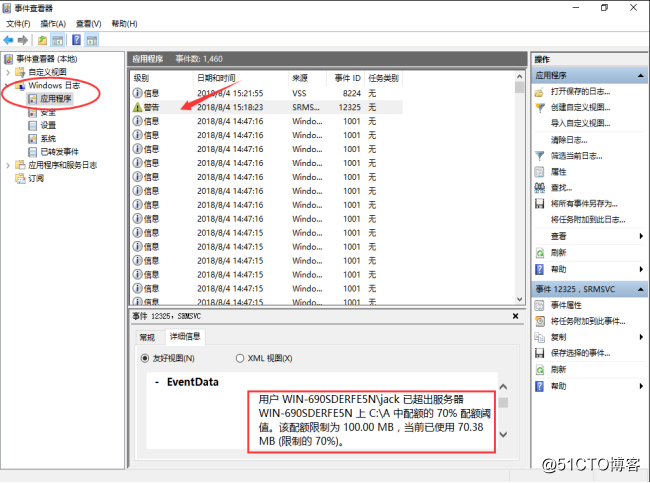Click 保存选择的事件 action

[580, 353]
